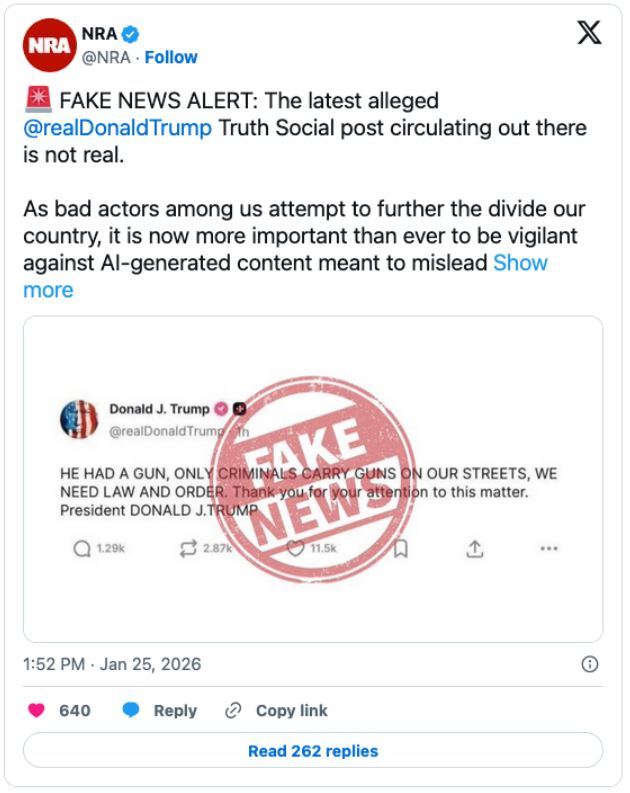The image size is (630, 793).
Task: Open the tweet info icon
Action: tap(590, 664)
